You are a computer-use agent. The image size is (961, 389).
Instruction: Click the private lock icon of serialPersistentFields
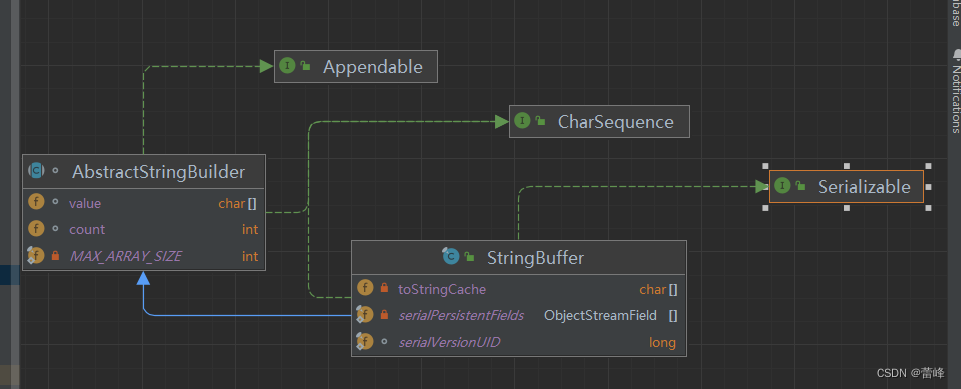pos(384,315)
